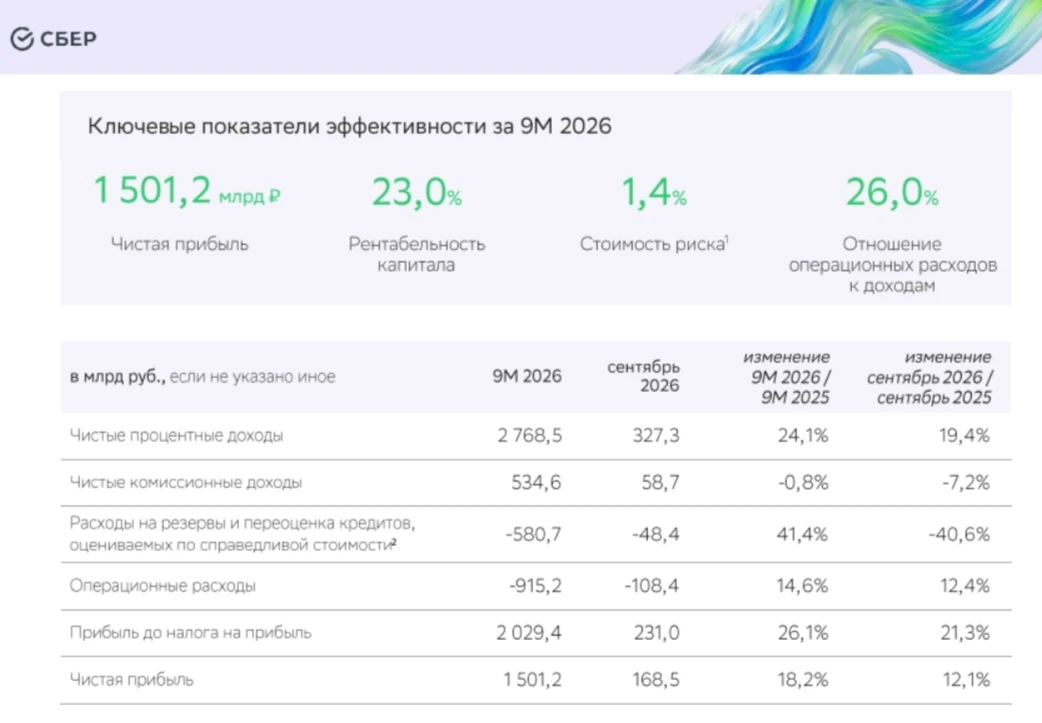Click the value 327,3
Viewport: 1042px width, 723px height.
[x=655, y=435]
